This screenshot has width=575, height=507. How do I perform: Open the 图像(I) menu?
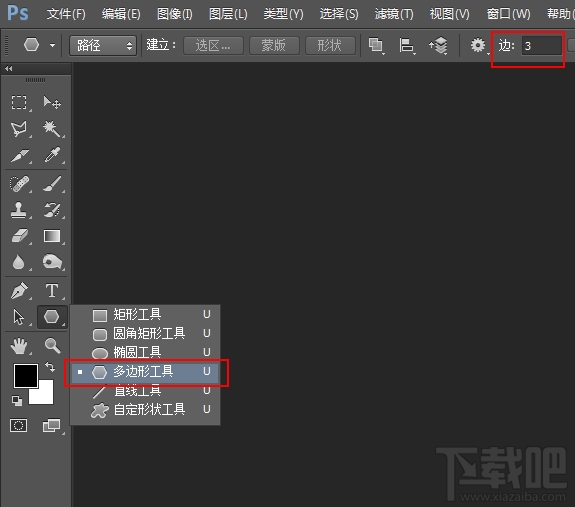coord(175,14)
